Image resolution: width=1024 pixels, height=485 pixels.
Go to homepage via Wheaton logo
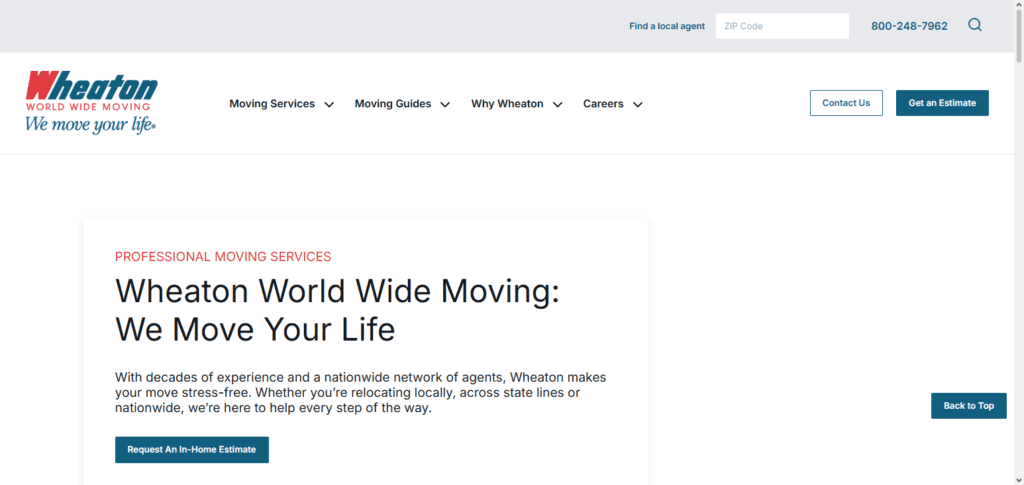point(91,102)
